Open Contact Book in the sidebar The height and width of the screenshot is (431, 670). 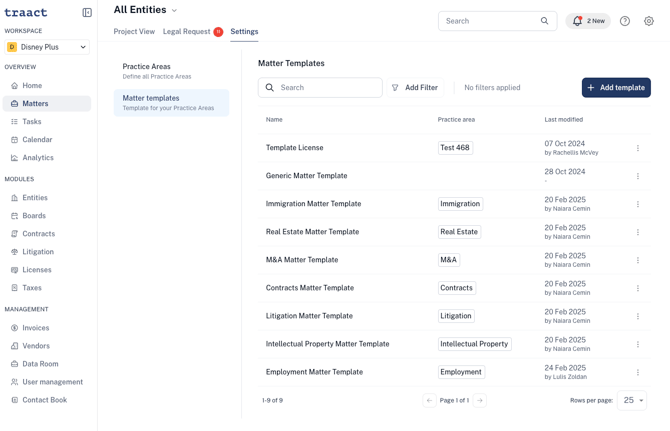click(47, 400)
